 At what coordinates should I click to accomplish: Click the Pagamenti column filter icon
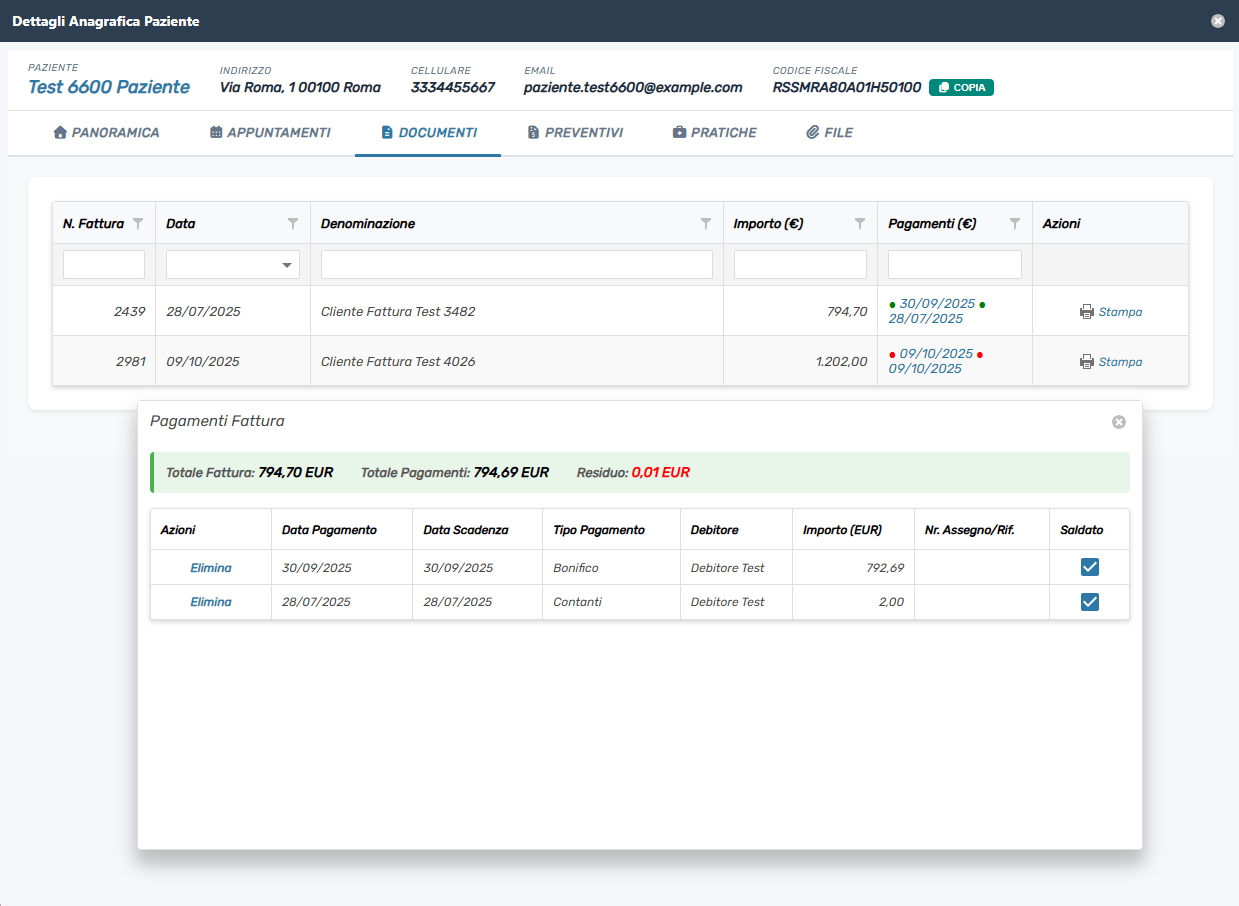pyautogui.click(x=1015, y=224)
